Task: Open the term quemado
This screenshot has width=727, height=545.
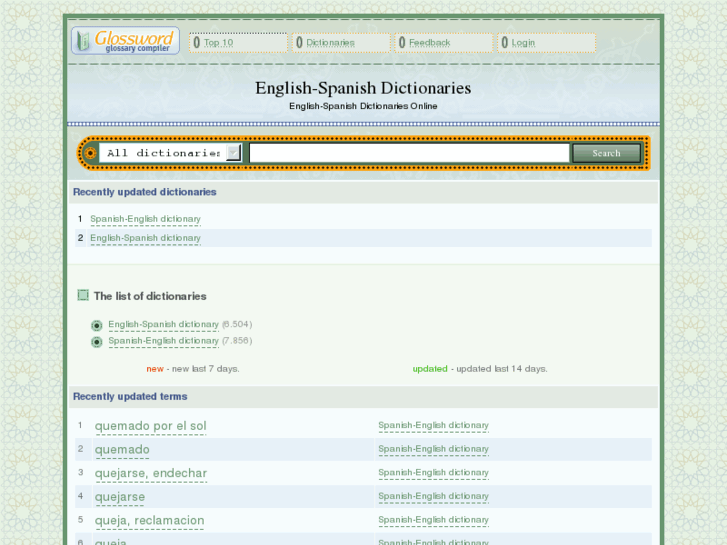Action: [122, 450]
